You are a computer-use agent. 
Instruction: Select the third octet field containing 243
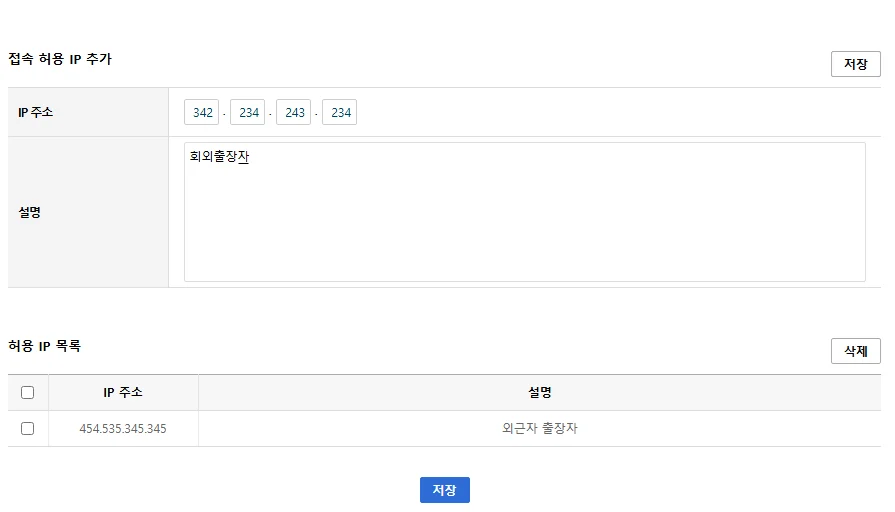pyautogui.click(x=294, y=113)
